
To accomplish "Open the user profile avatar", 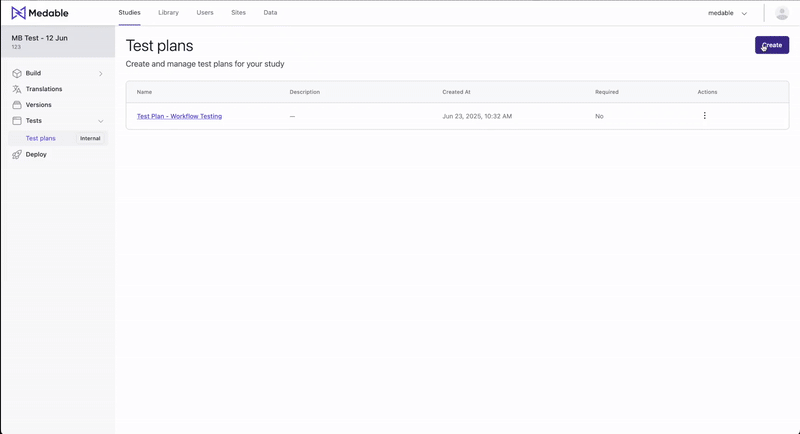I will click(x=782, y=13).
